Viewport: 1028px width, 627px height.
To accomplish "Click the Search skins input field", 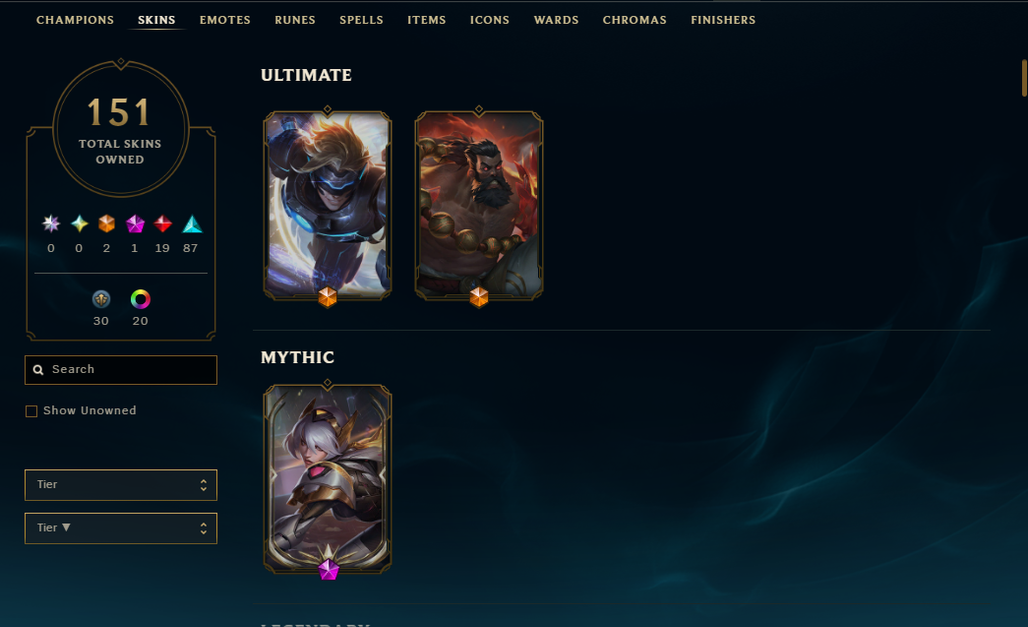I will tap(121, 370).
